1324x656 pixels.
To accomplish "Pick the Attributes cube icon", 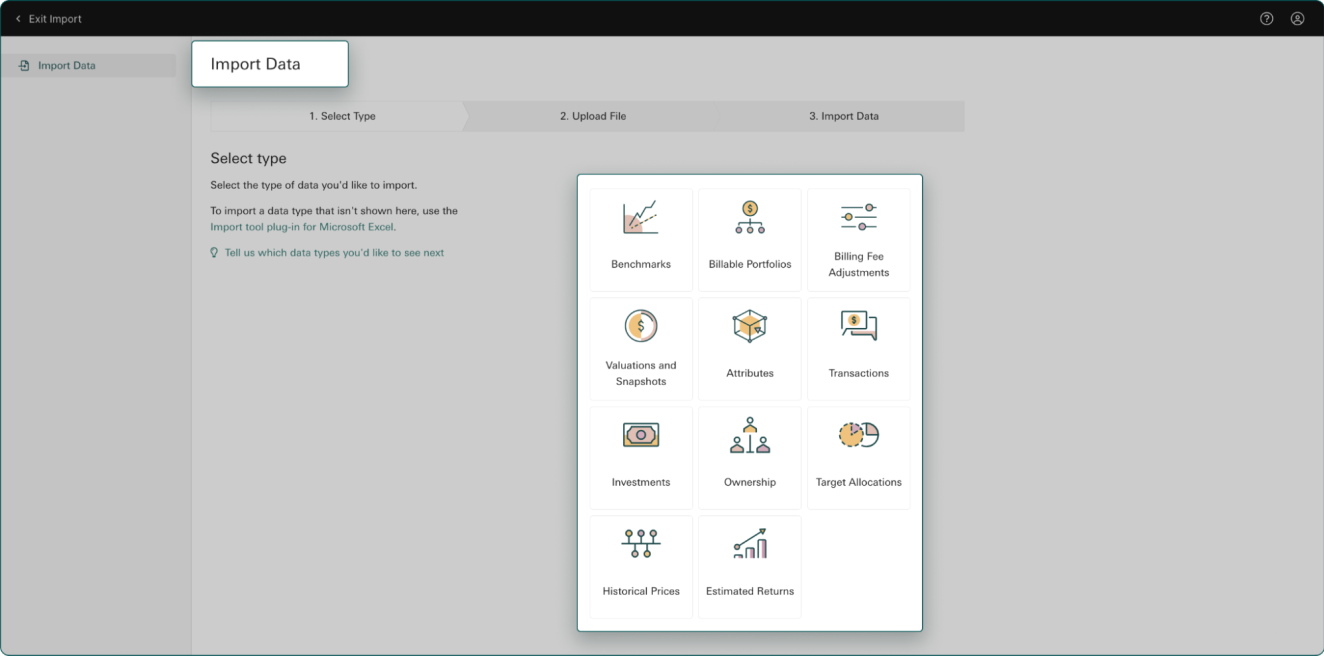I will click(x=749, y=326).
